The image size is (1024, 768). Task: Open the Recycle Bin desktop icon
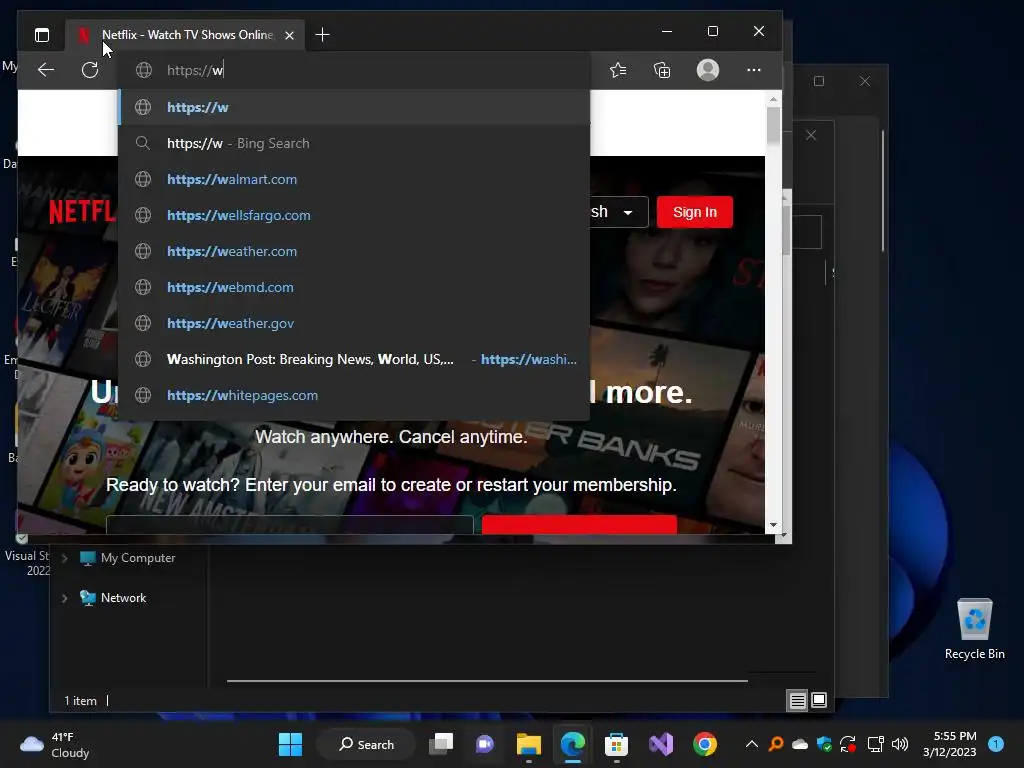click(974, 628)
